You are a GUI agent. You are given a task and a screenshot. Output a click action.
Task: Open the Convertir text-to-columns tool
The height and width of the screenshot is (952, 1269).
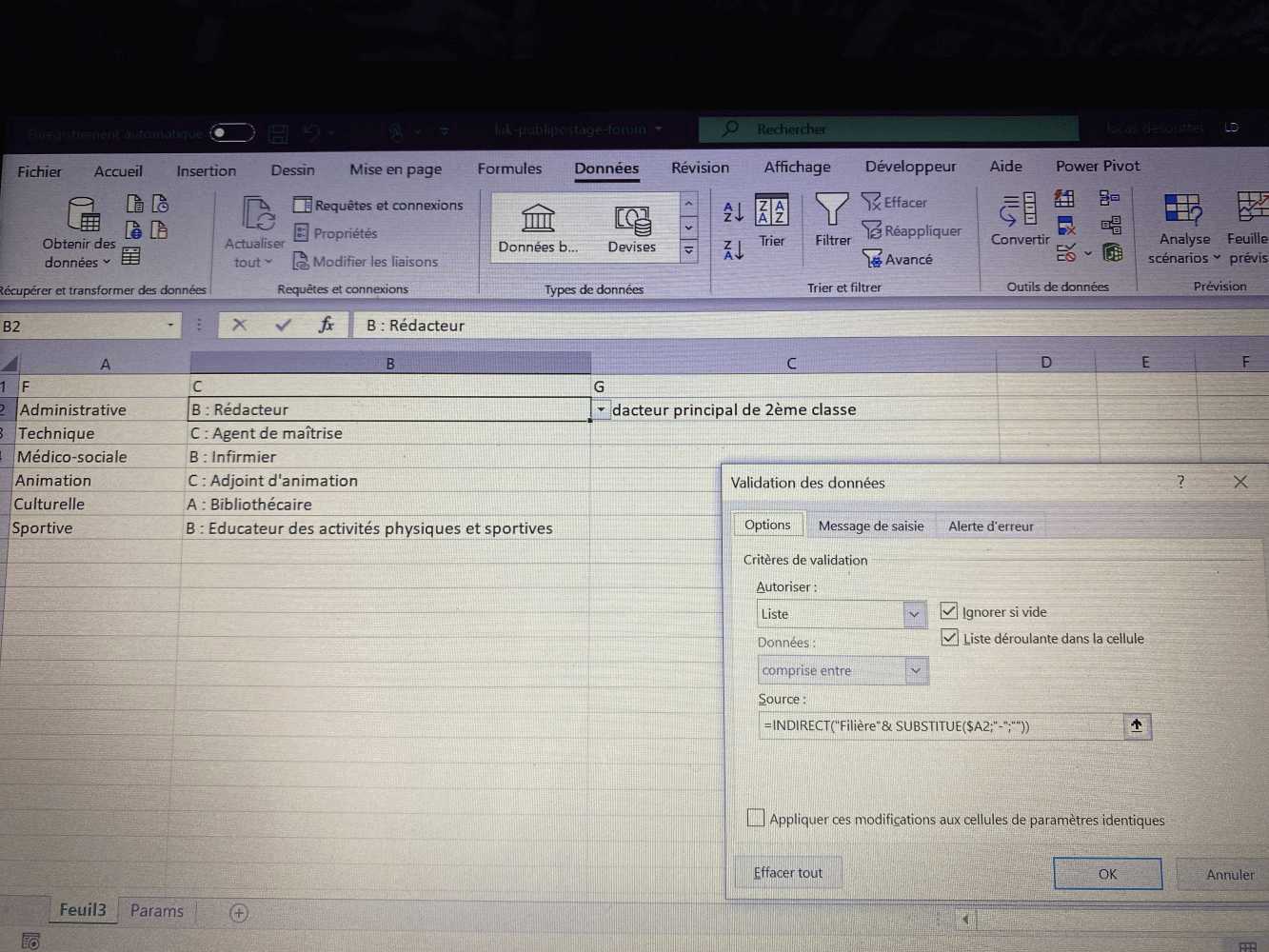pyautogui.click(x=1020, y=220)
